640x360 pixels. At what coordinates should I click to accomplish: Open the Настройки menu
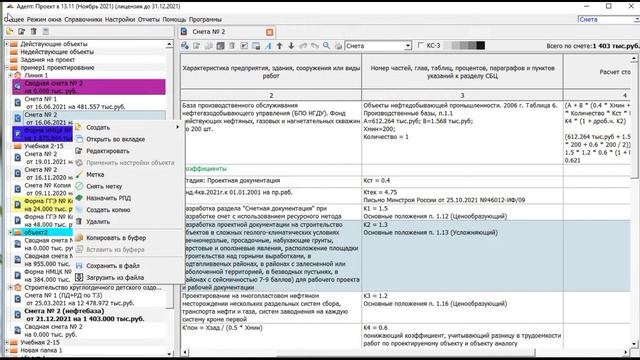(x=120, y=19)
